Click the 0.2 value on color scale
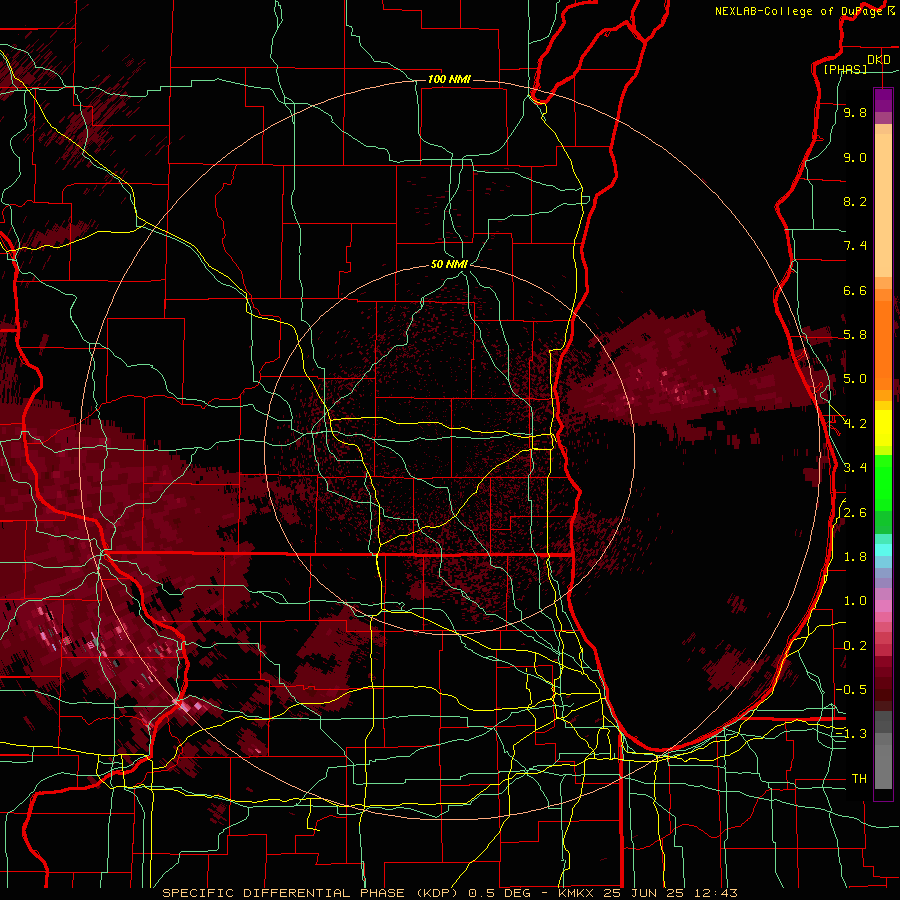 pyautogui.click(x=855, y=646)
